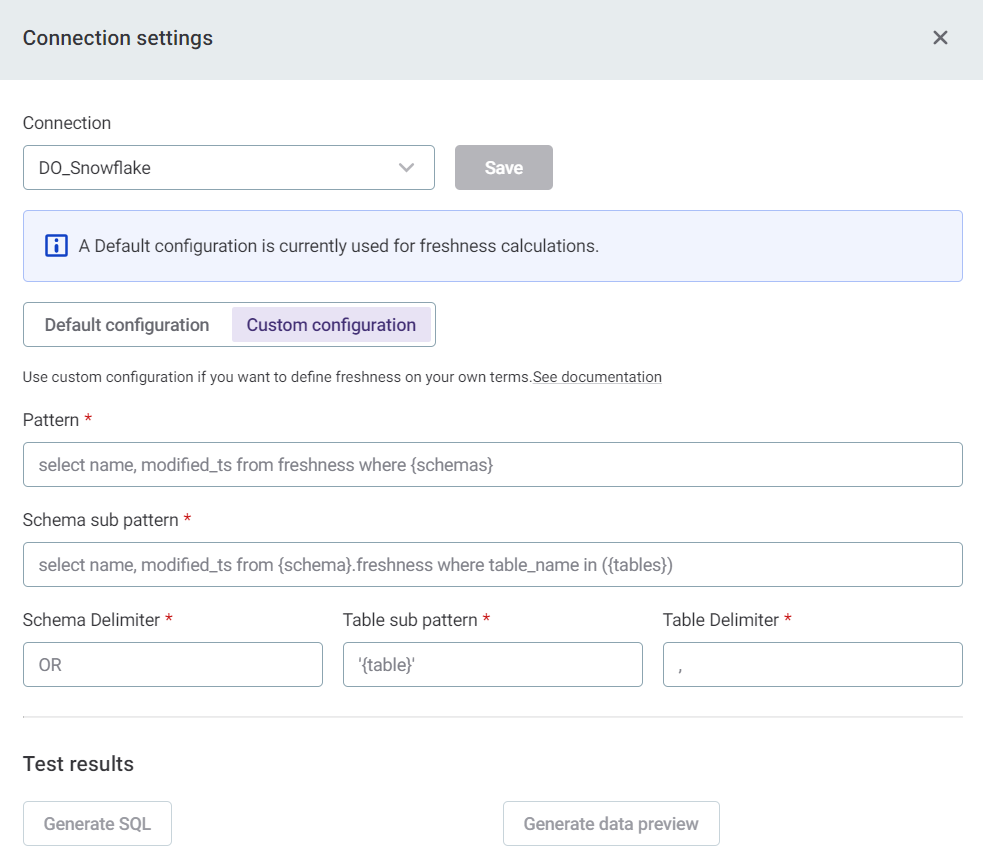Open the DO_Snowflake connection selector
The width and height of the screenshot is (983, 865).
pyautogui.click(x=215, y=168)
